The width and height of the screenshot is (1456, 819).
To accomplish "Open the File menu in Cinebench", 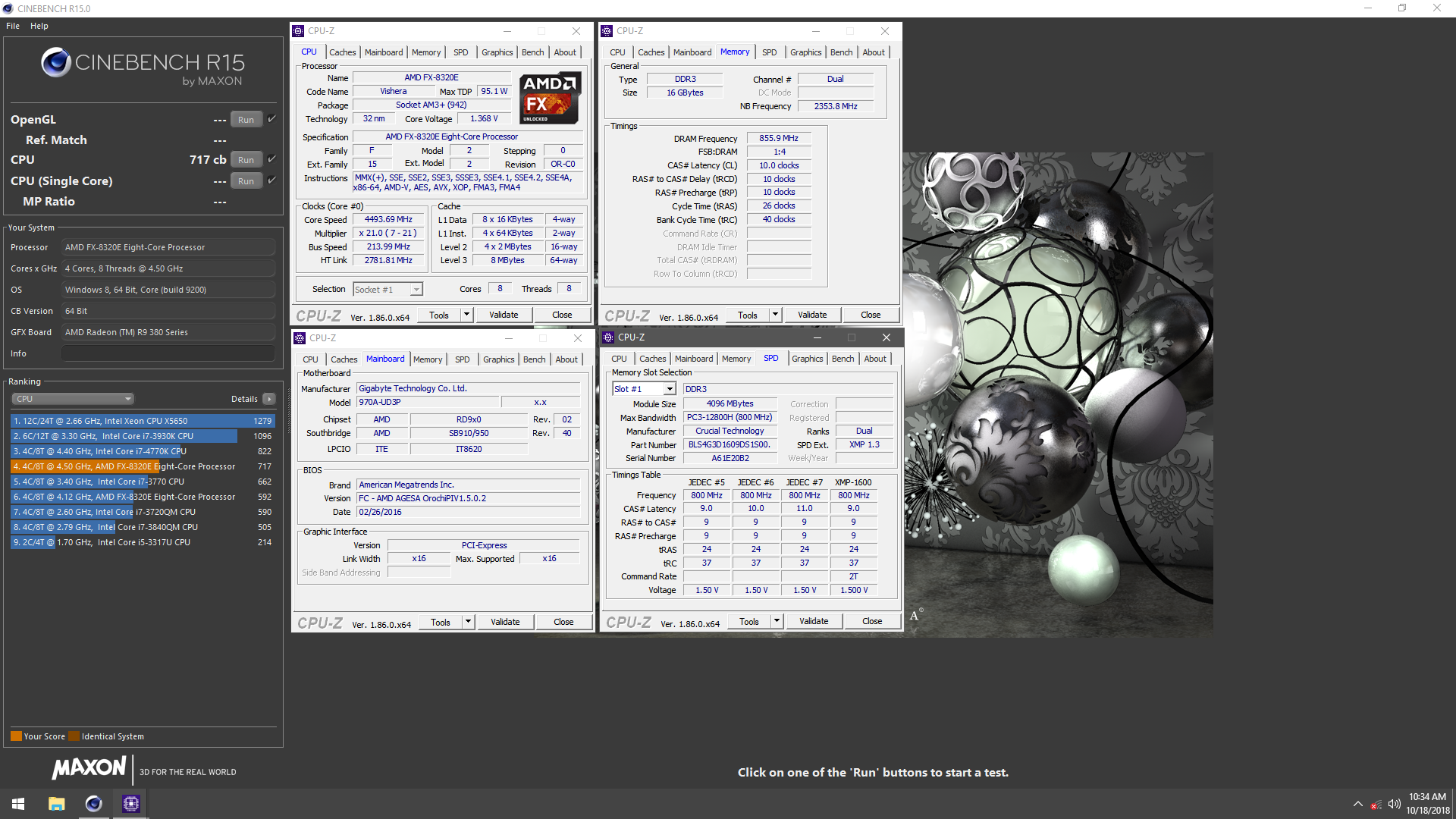I will pyautogui.click(x=13, y=26).
